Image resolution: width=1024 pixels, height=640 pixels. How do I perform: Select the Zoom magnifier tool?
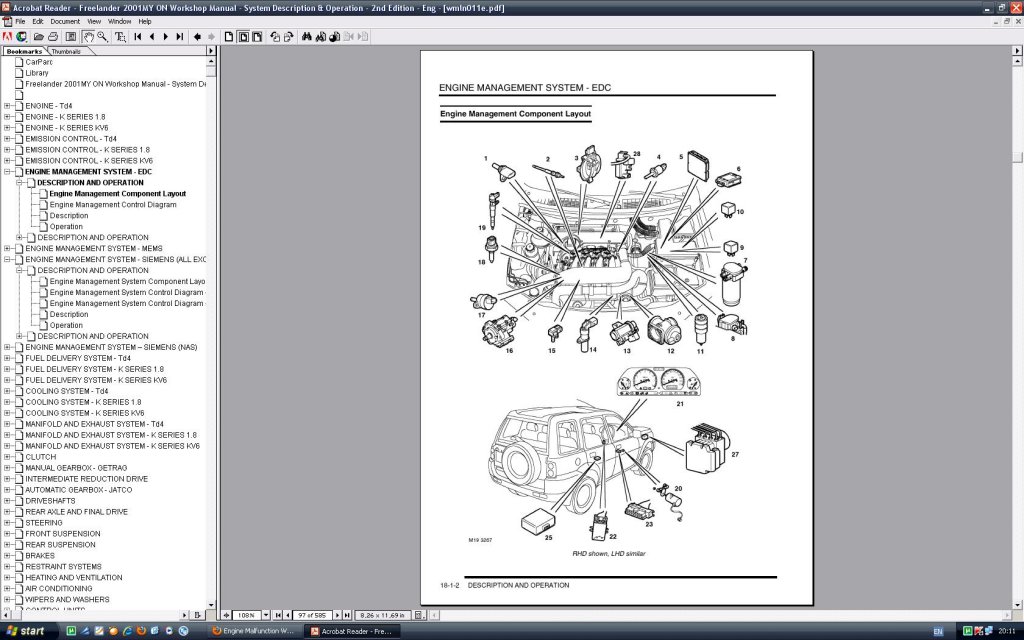click(104, 37)
